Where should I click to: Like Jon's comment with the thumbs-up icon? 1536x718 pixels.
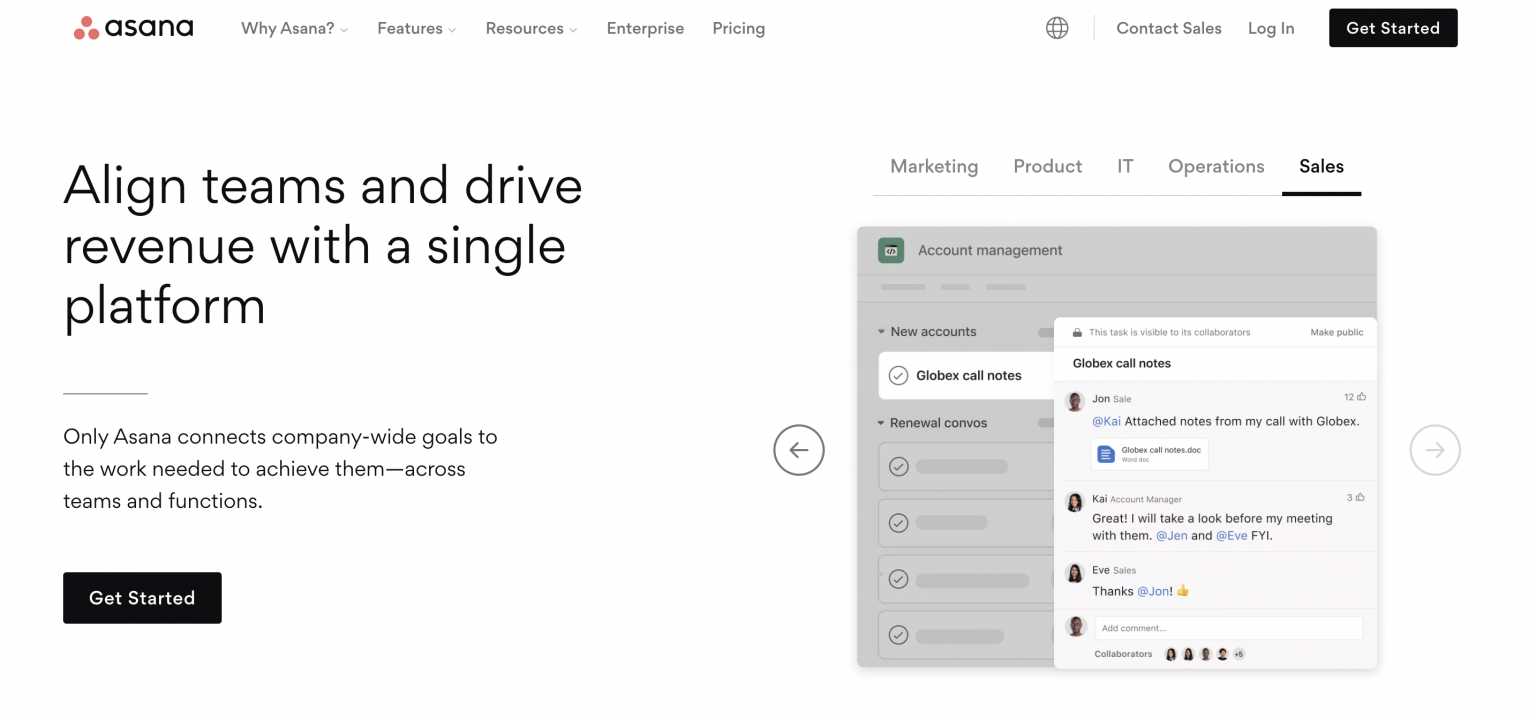[x=1358, y=396]
